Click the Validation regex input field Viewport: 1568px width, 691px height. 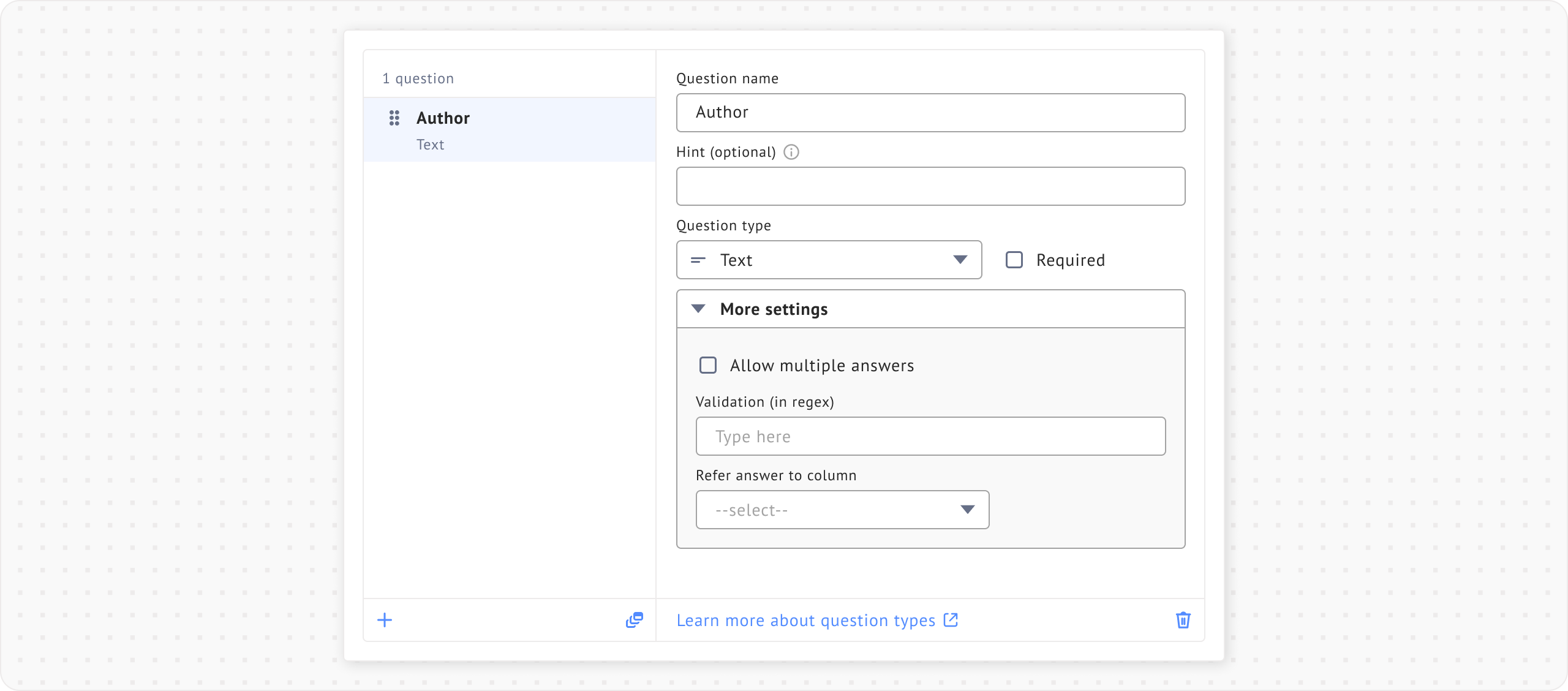(x=930, y=436)
